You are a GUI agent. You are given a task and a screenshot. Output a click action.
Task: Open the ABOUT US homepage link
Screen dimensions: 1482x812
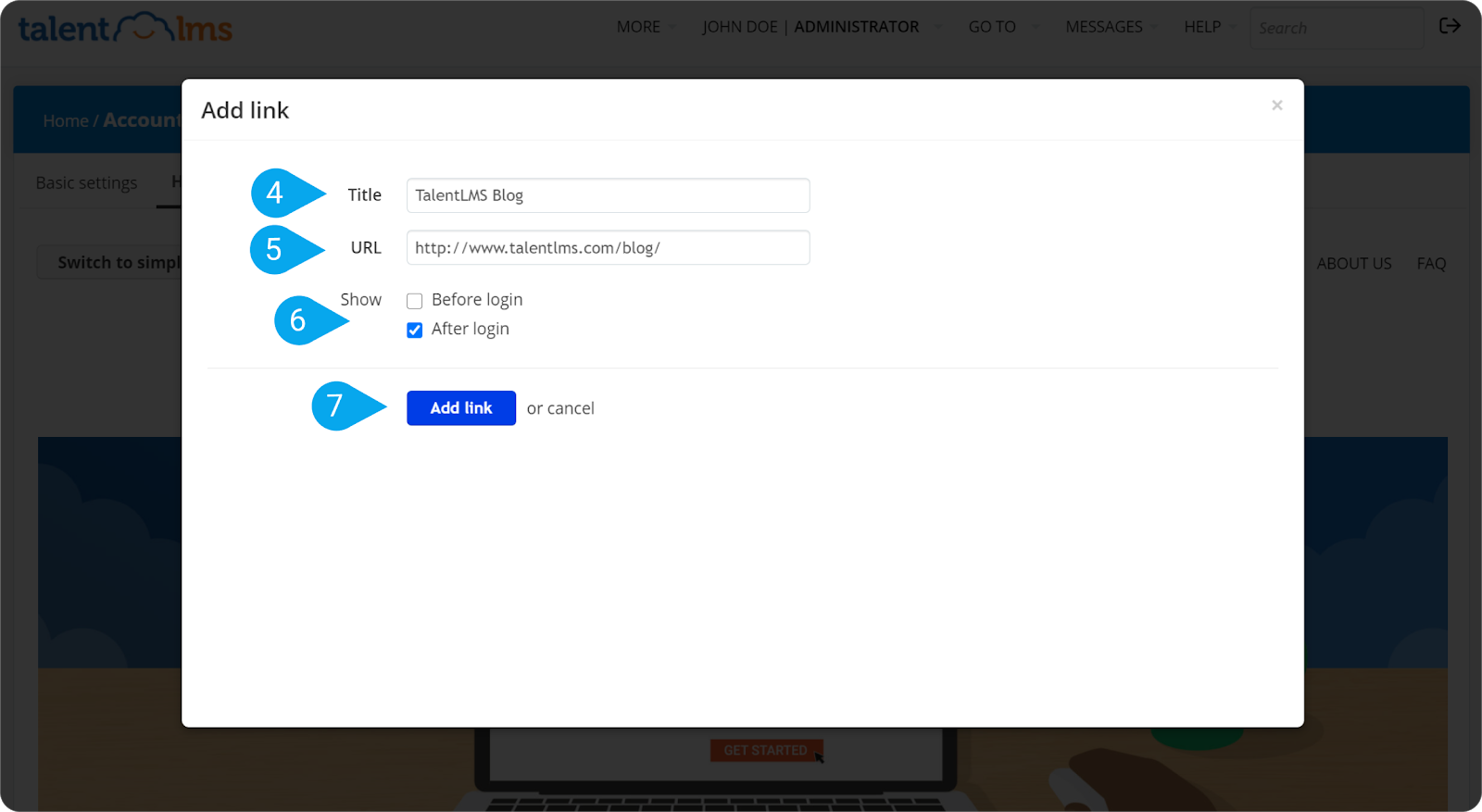pos(1354,264)
